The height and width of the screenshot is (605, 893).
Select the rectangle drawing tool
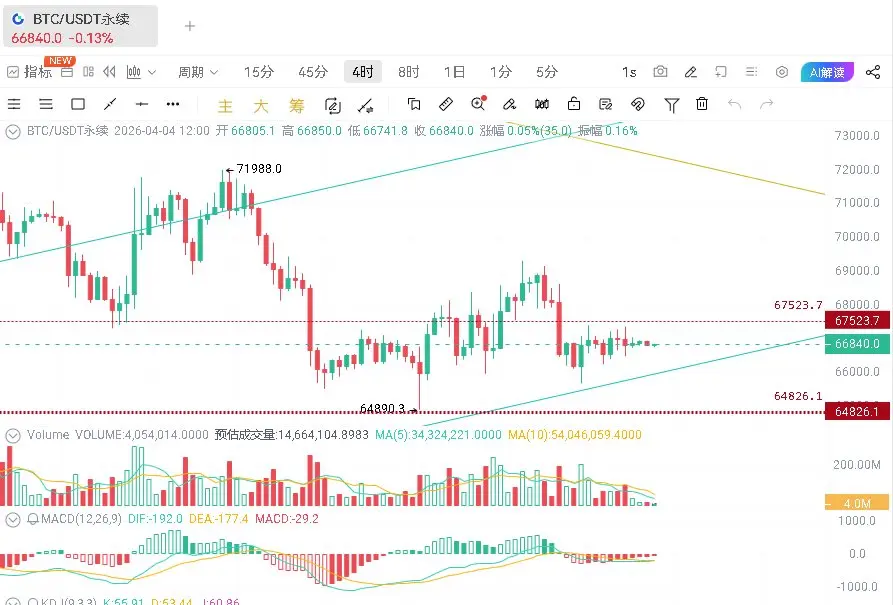point(78,104)
